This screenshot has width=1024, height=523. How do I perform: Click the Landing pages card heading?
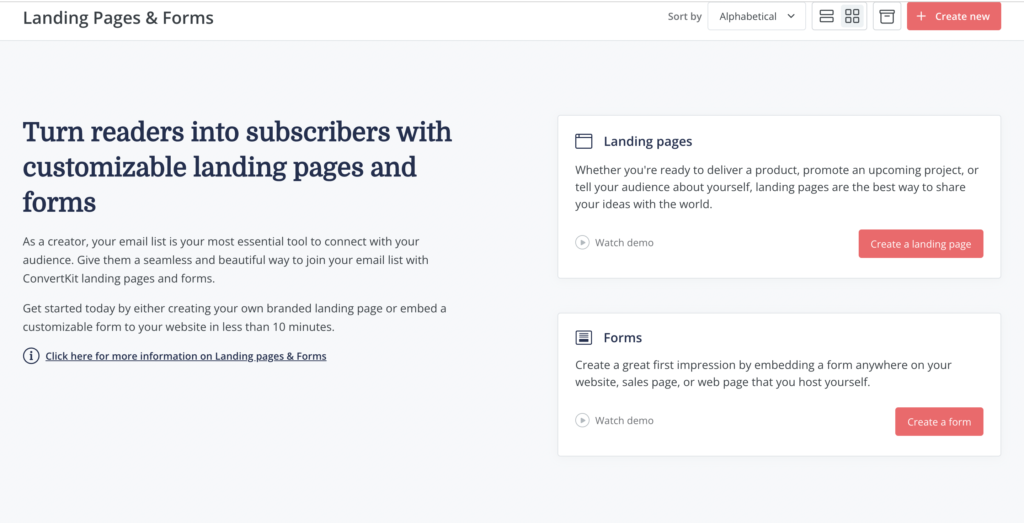pyautogui.click(x=647, y=142)
